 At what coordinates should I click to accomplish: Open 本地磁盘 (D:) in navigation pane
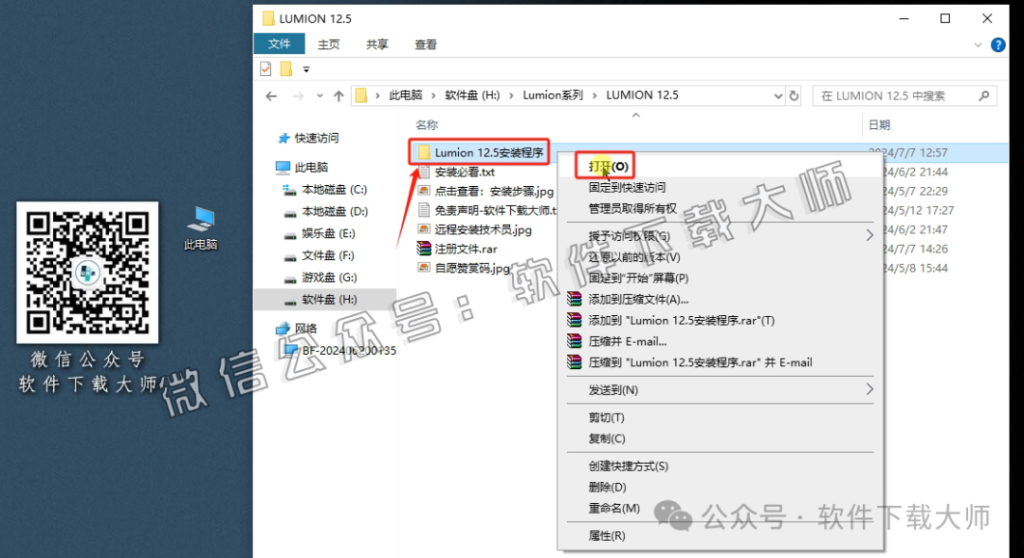(334, 212)
